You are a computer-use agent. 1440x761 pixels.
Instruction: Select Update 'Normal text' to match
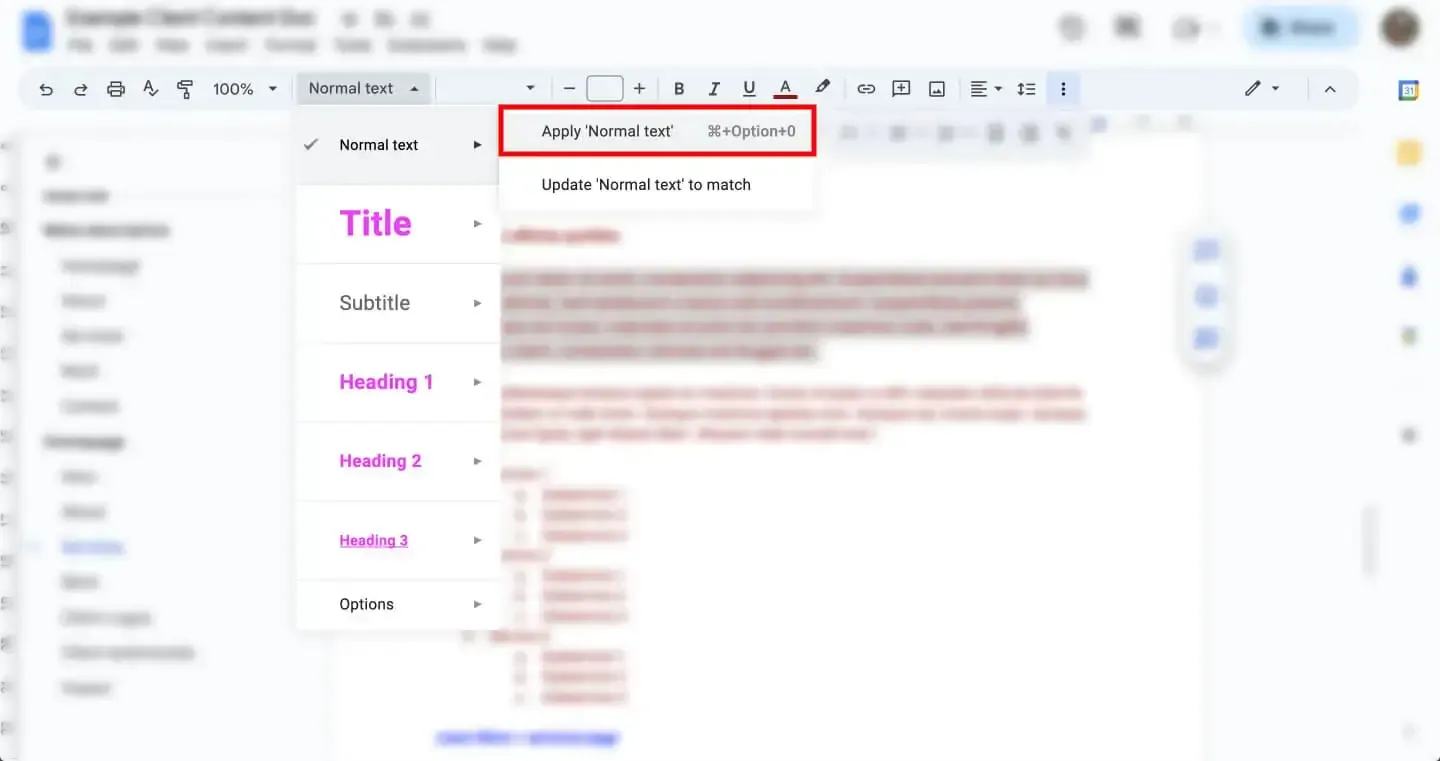click(646, 185)
